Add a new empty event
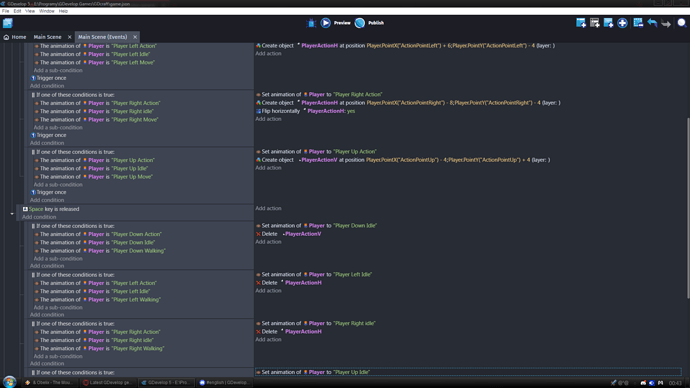Screen dimensions: 690x388 (581, 23)
